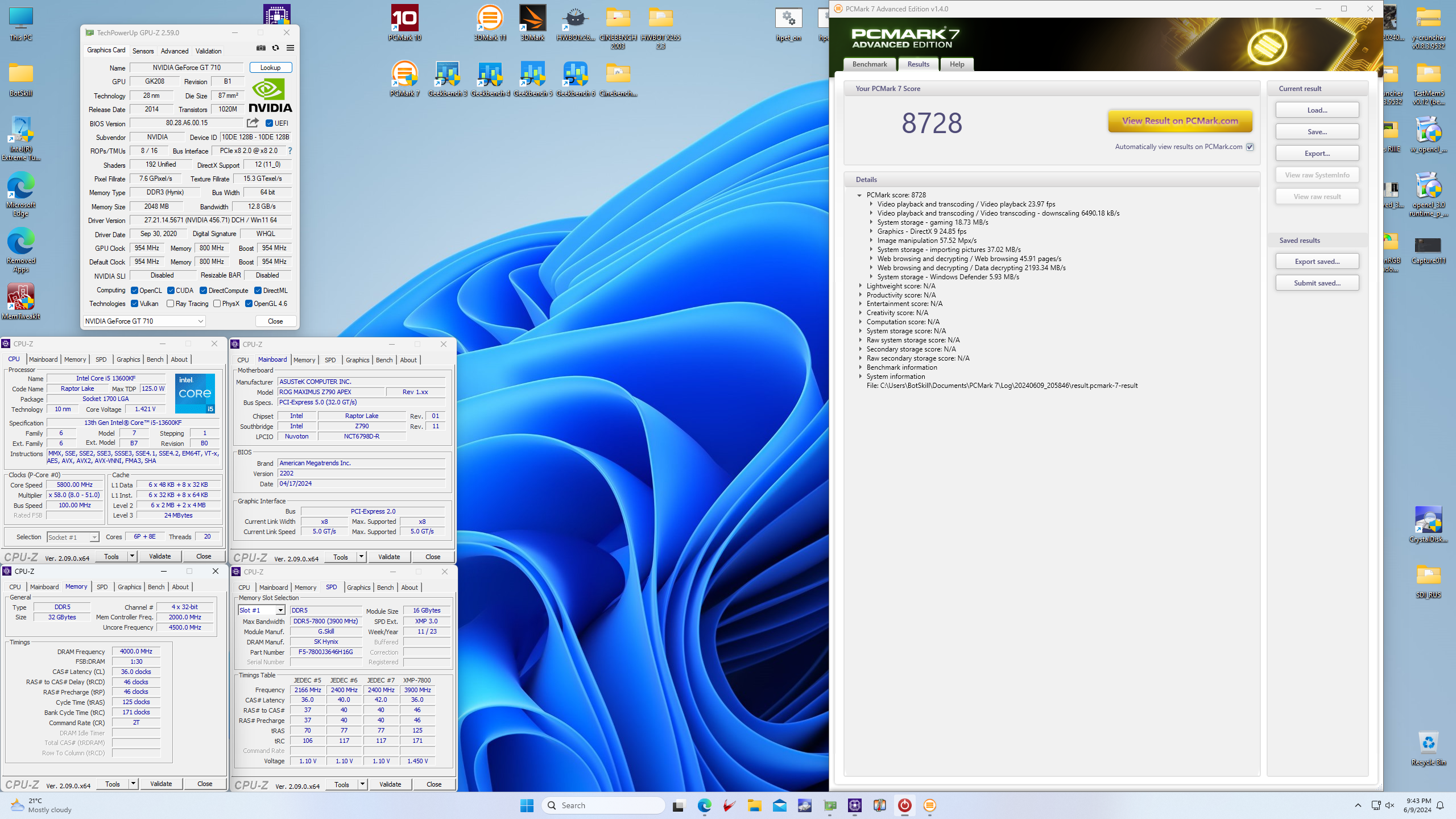Toggle the DirectML checkbox
The width and height of the screenshot is (1456, 819).
[x=258, y=291]
